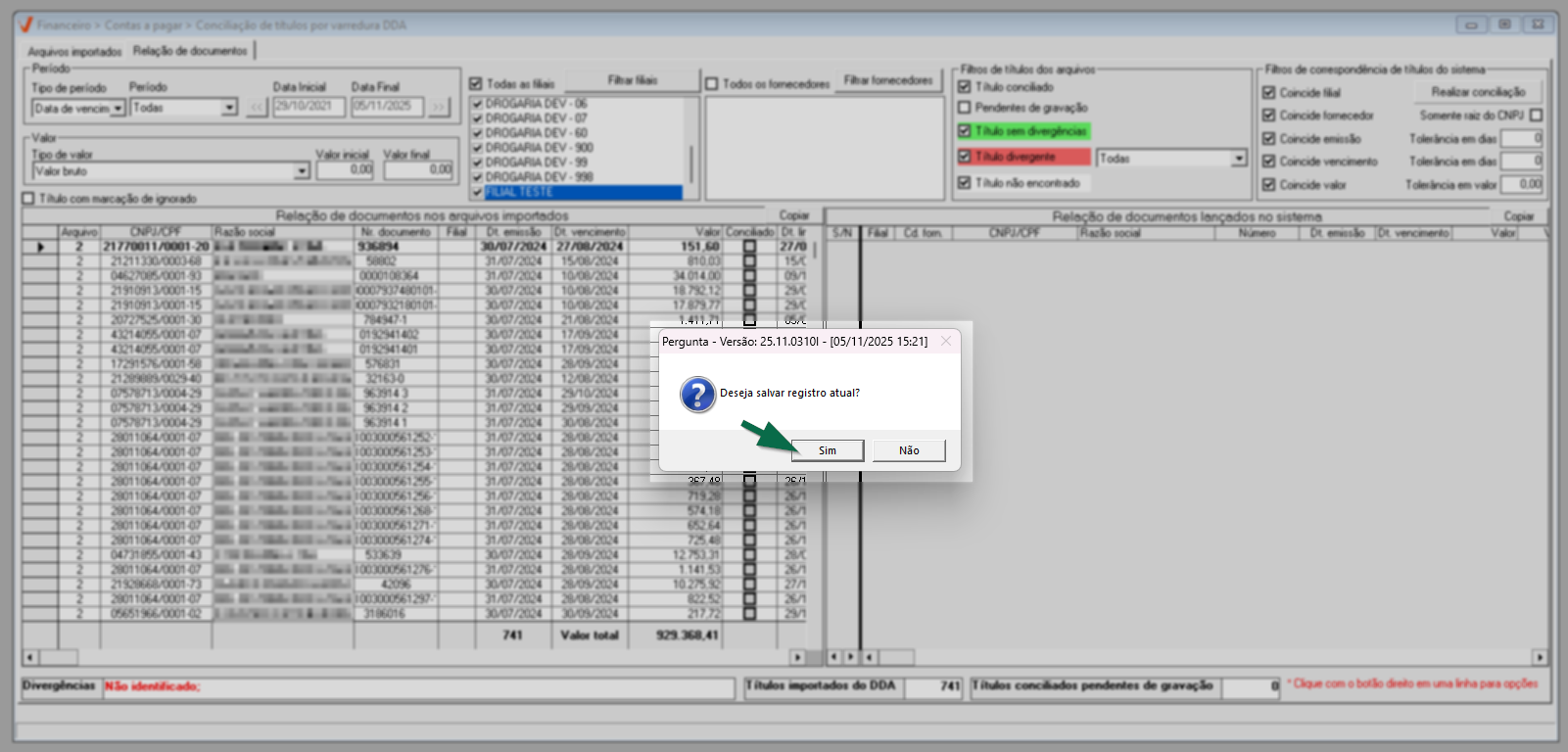Click the Valor inicial input field
Image resolution: width=1568 pixels, height=752 pixels.
[x=345, y=170]
